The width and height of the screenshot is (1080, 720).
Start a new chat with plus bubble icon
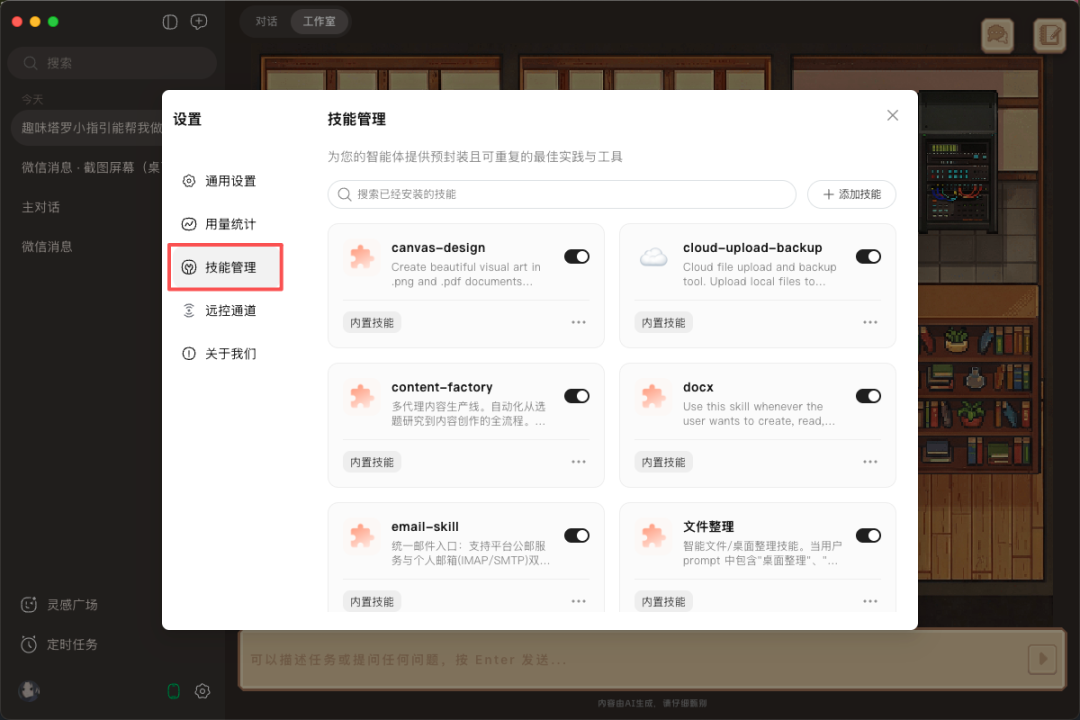pyautogui.click(x=198, y=22)
